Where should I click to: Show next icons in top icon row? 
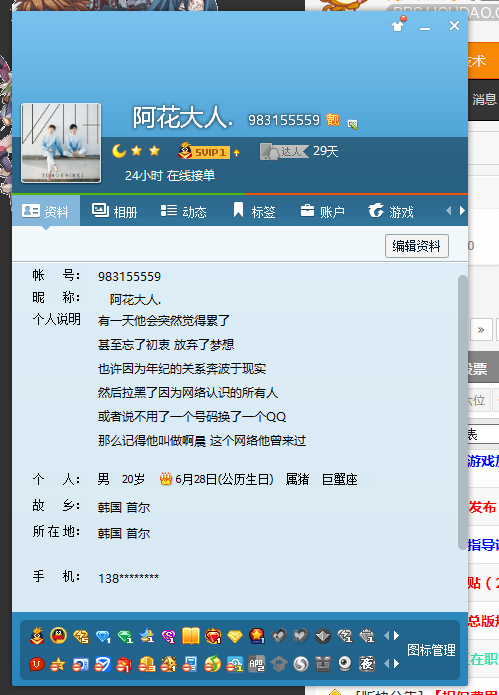[x=397, y=636]
